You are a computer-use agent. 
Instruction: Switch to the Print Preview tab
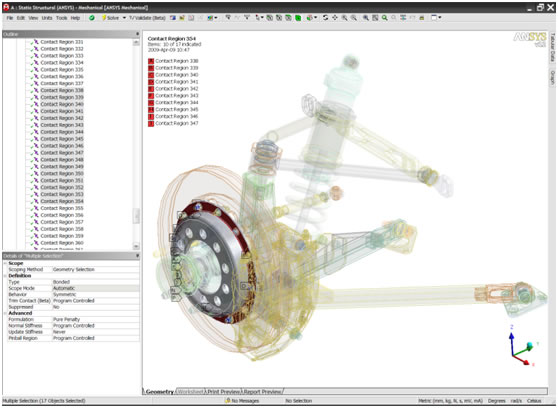tap(223, 392)
